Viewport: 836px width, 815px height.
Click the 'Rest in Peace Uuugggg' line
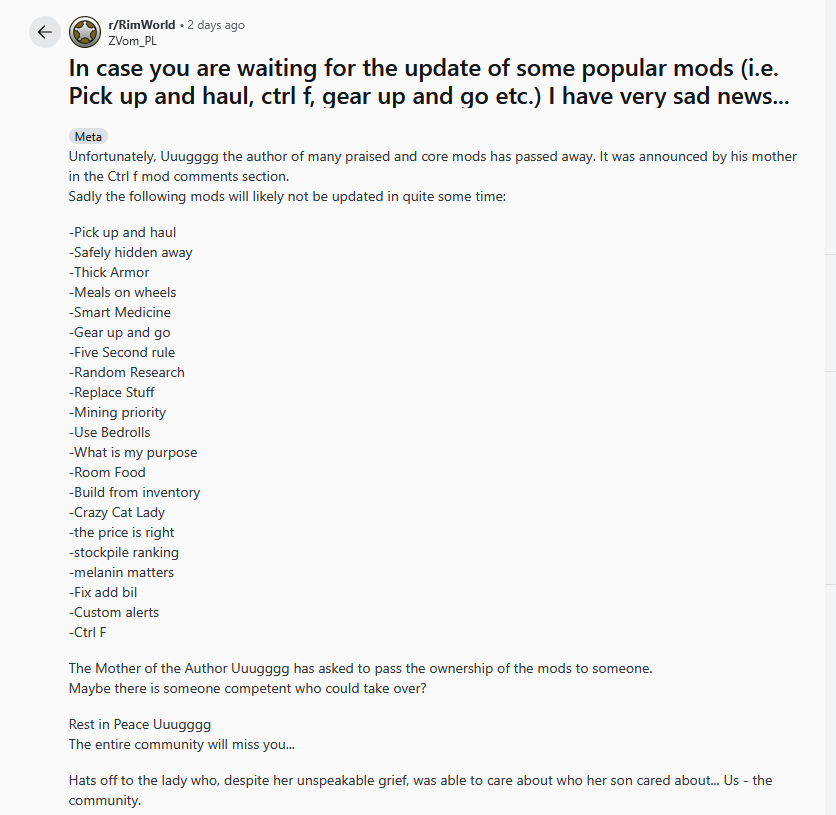tap(140, 724)
